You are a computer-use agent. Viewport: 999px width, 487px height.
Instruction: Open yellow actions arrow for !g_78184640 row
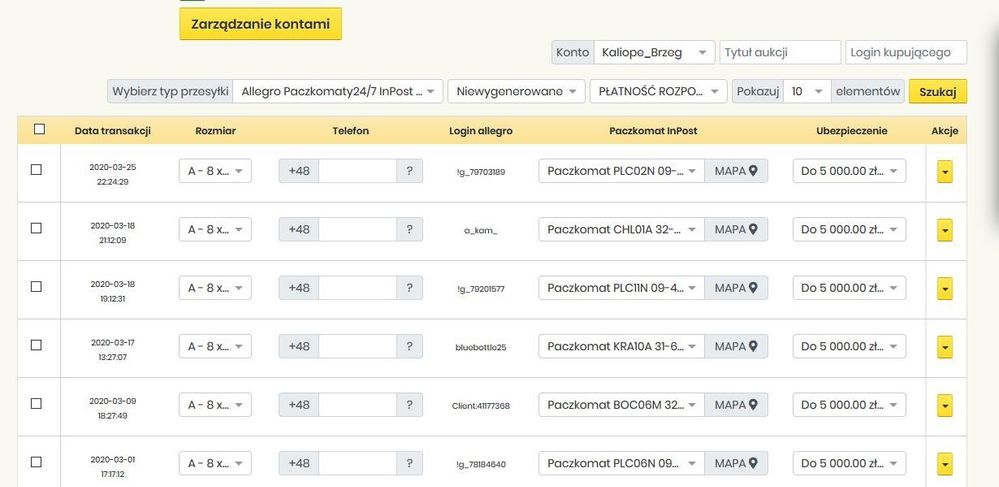[x=945, y=464]
